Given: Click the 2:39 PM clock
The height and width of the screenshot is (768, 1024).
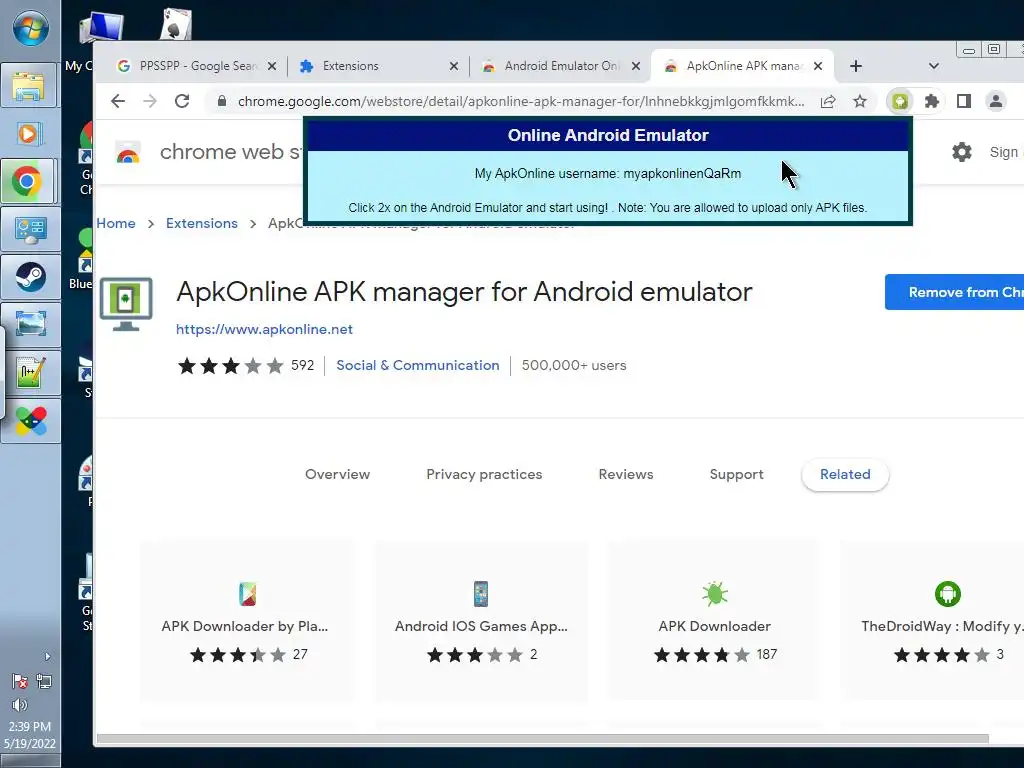Looking at the screenshot, I should click(29, 726).
